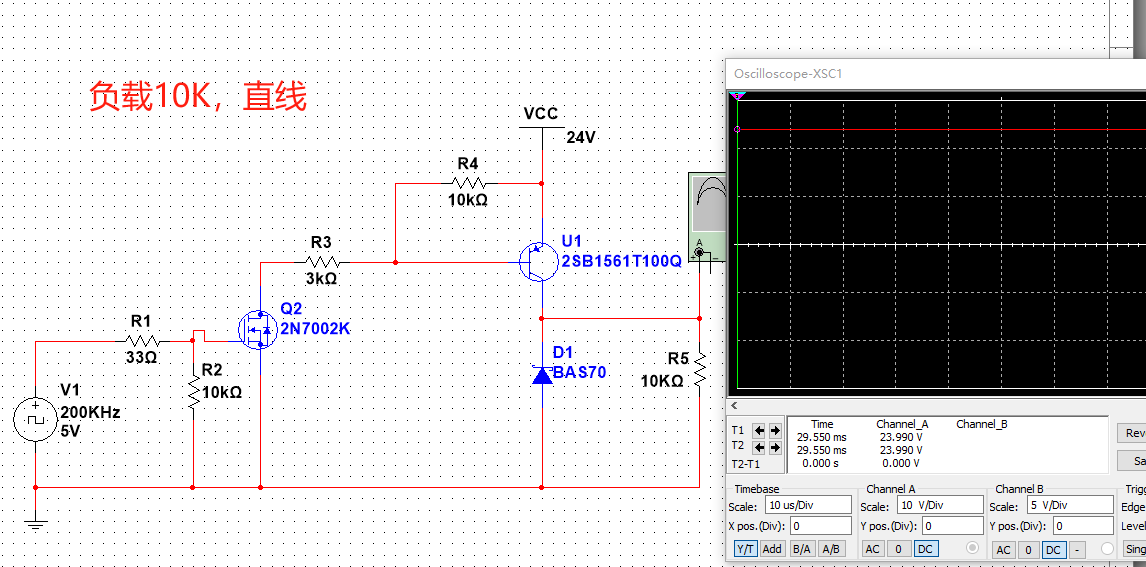Select the V1 square wave source symbol

[x=35, y=420]
